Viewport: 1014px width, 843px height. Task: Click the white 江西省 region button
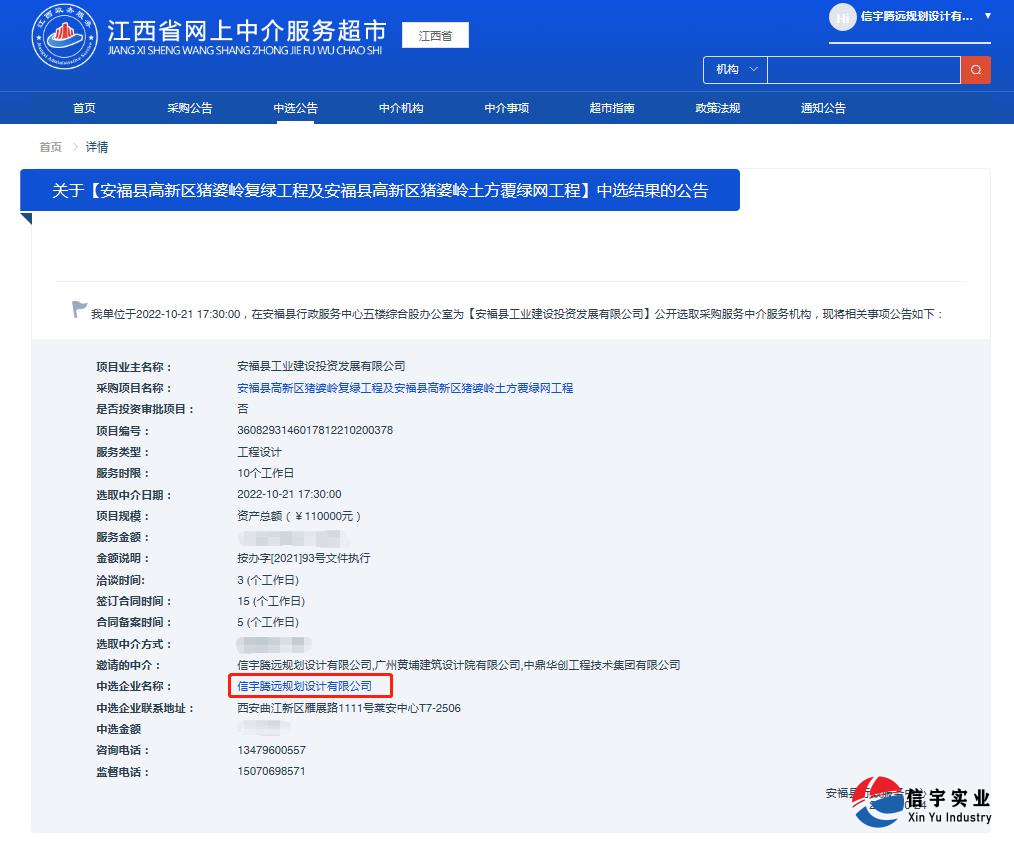tap(435, 34)
